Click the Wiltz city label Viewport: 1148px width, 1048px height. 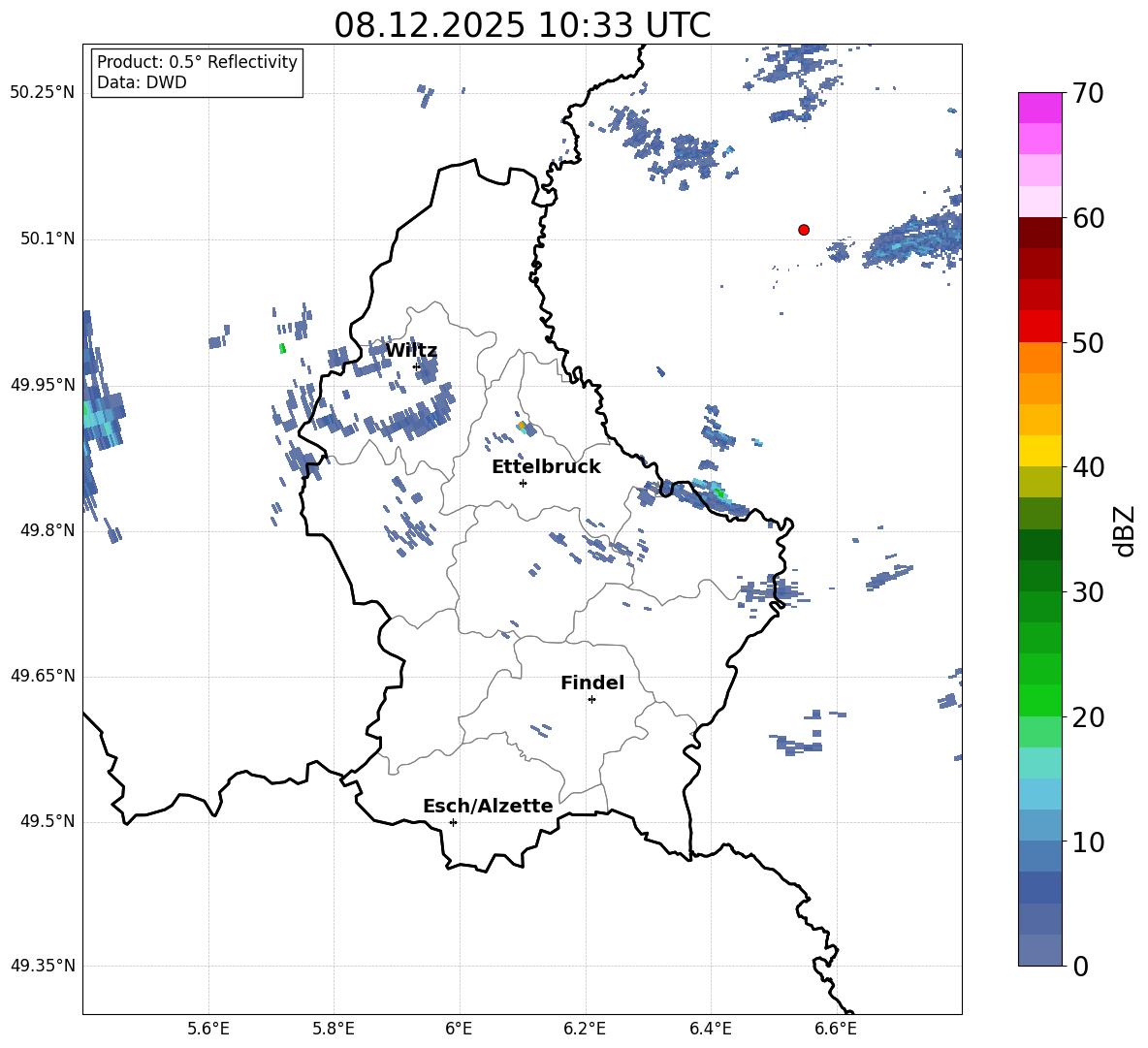point(411,351)
